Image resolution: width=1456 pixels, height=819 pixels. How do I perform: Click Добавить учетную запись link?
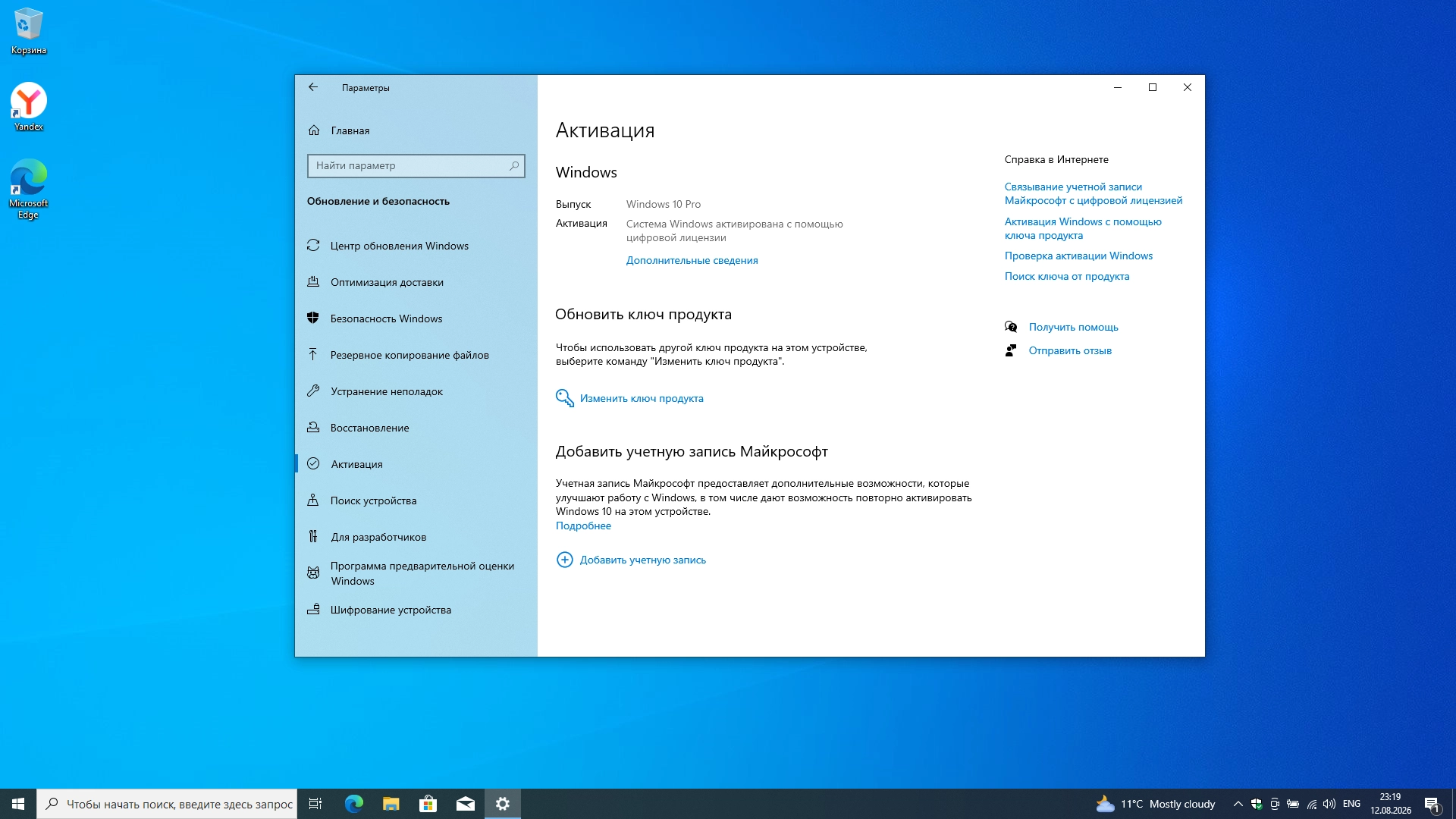coord(643,560)
